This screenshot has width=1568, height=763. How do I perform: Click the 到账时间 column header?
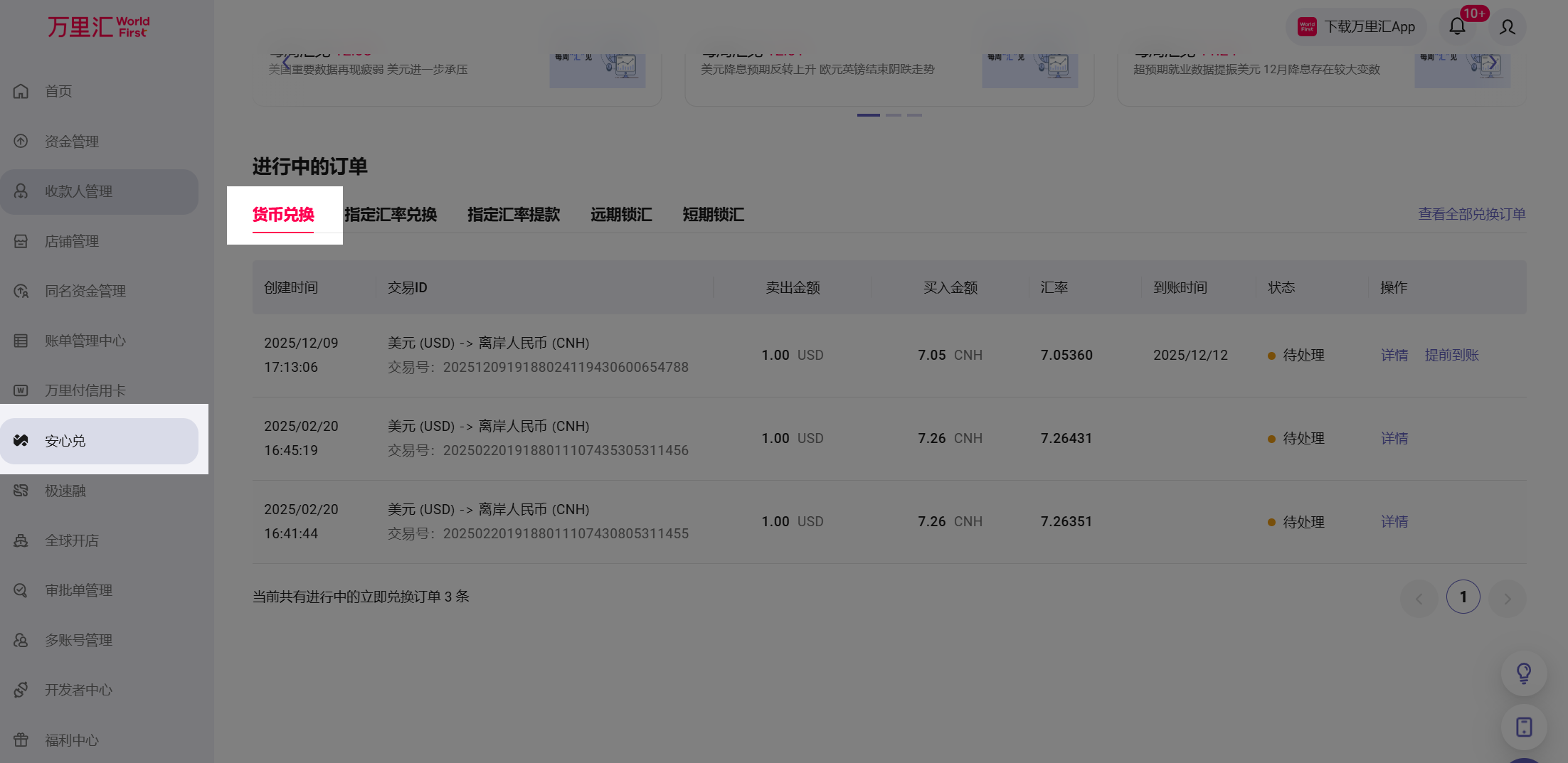[1180, 287]
